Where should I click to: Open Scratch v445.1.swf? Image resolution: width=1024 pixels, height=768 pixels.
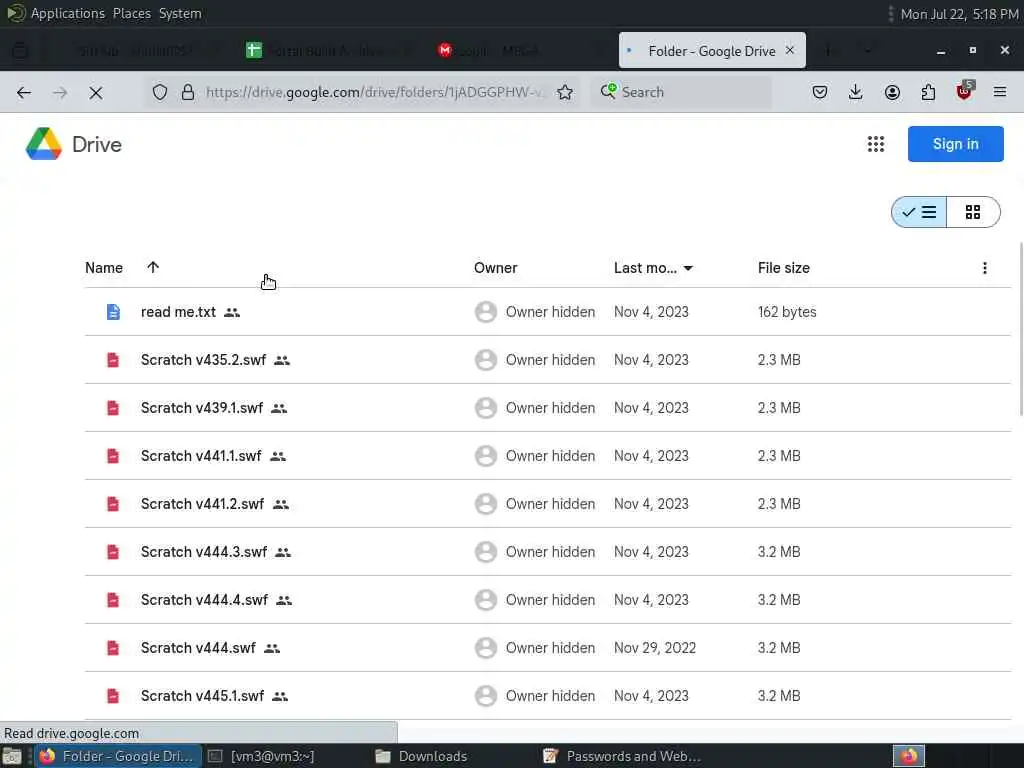point(202,696)
